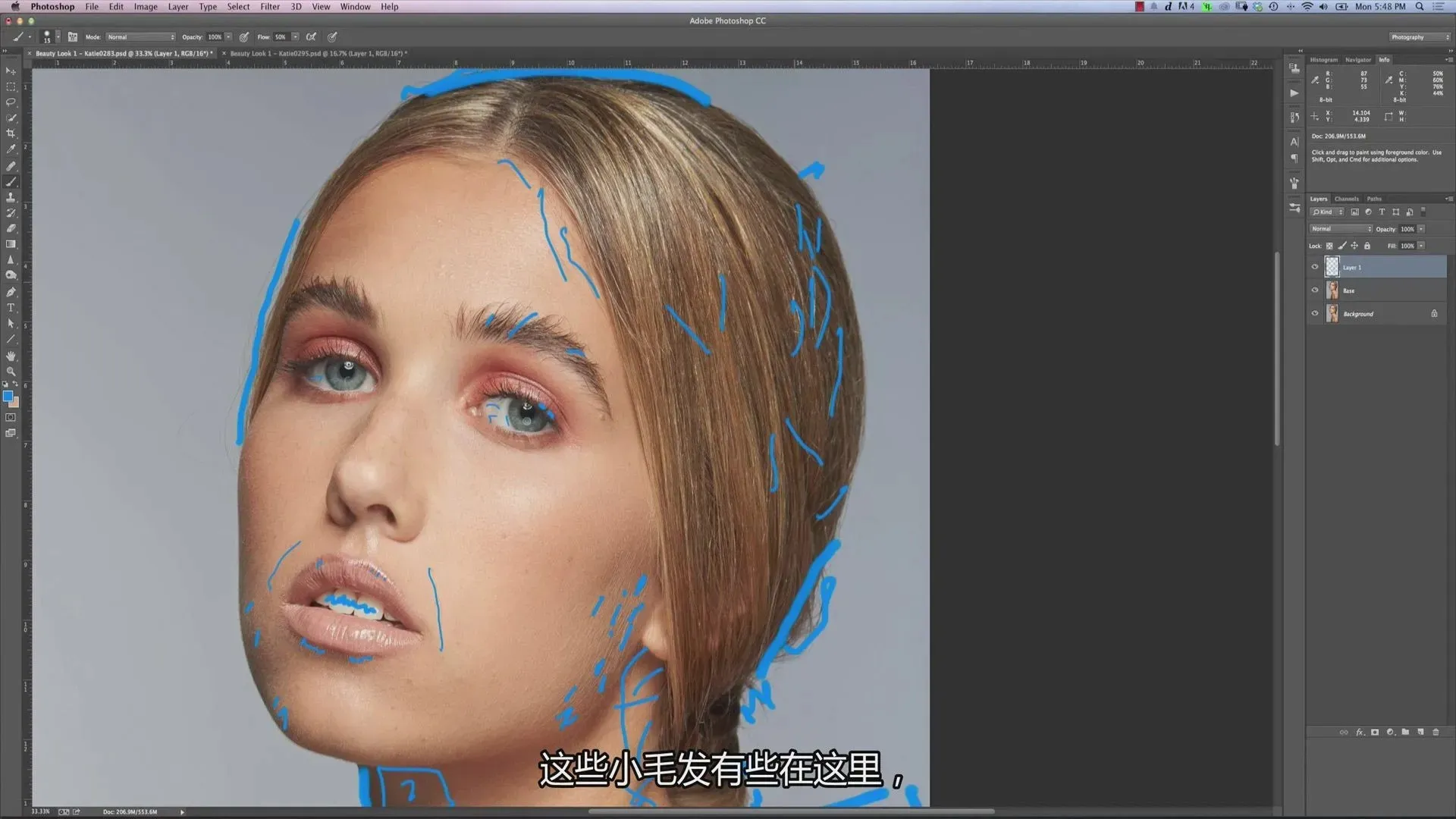Select the Type tool
Image resolution: width=1456 pixels, height=819 pixels.
pos(11,308)
